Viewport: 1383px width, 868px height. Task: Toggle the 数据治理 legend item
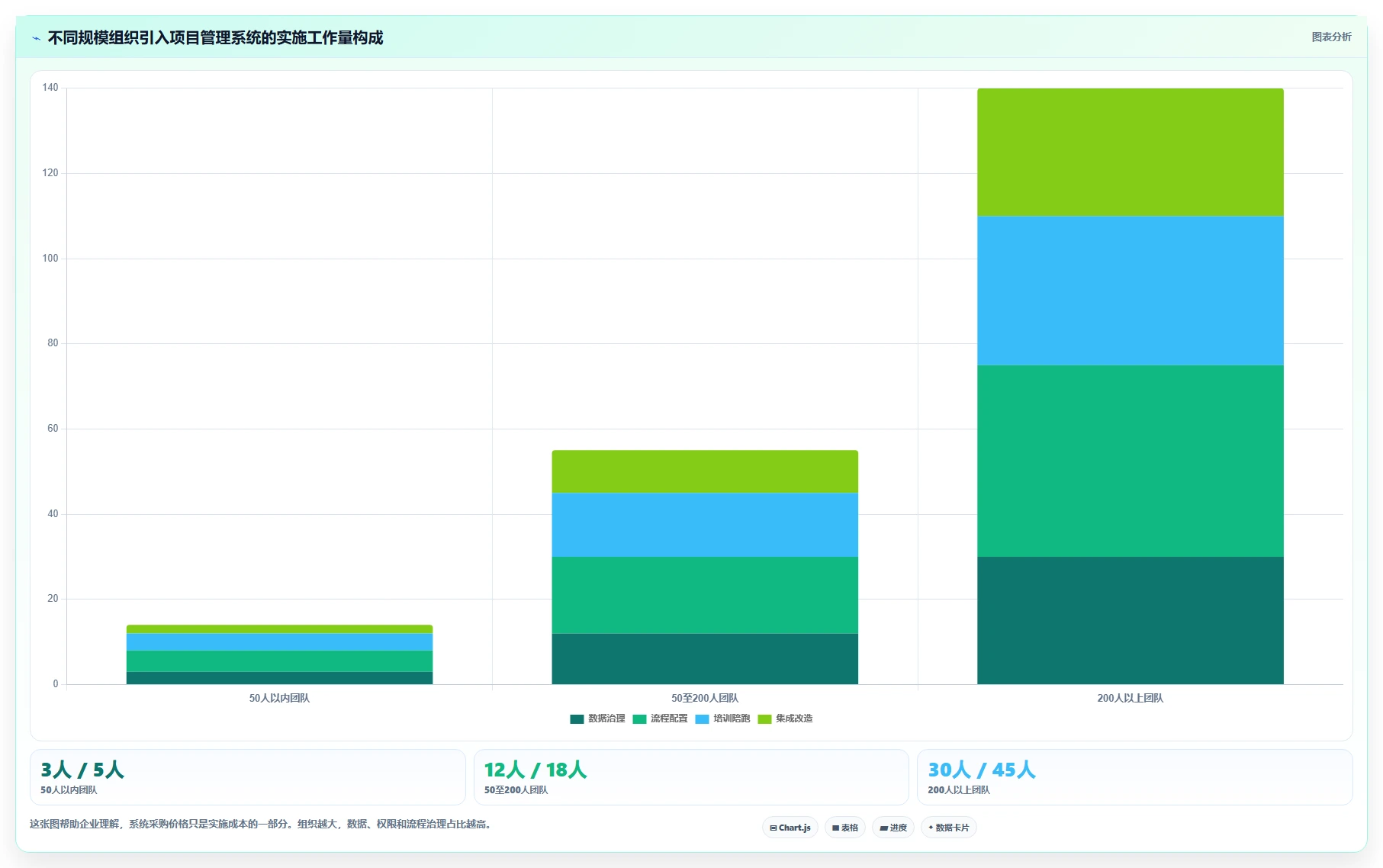click(x=597, y=719)
